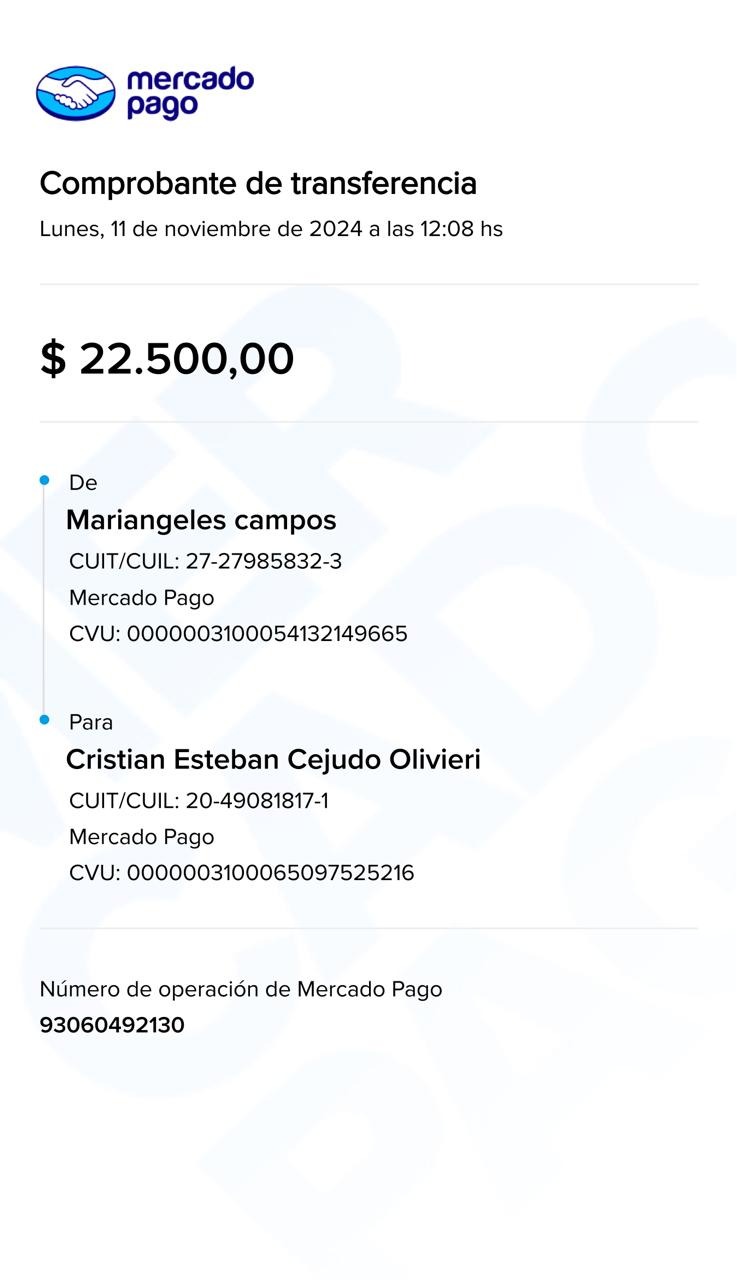Click the Número de operación de Mercado Pago label
This screenshot has width=737, height=1280.
pos(241,990)
